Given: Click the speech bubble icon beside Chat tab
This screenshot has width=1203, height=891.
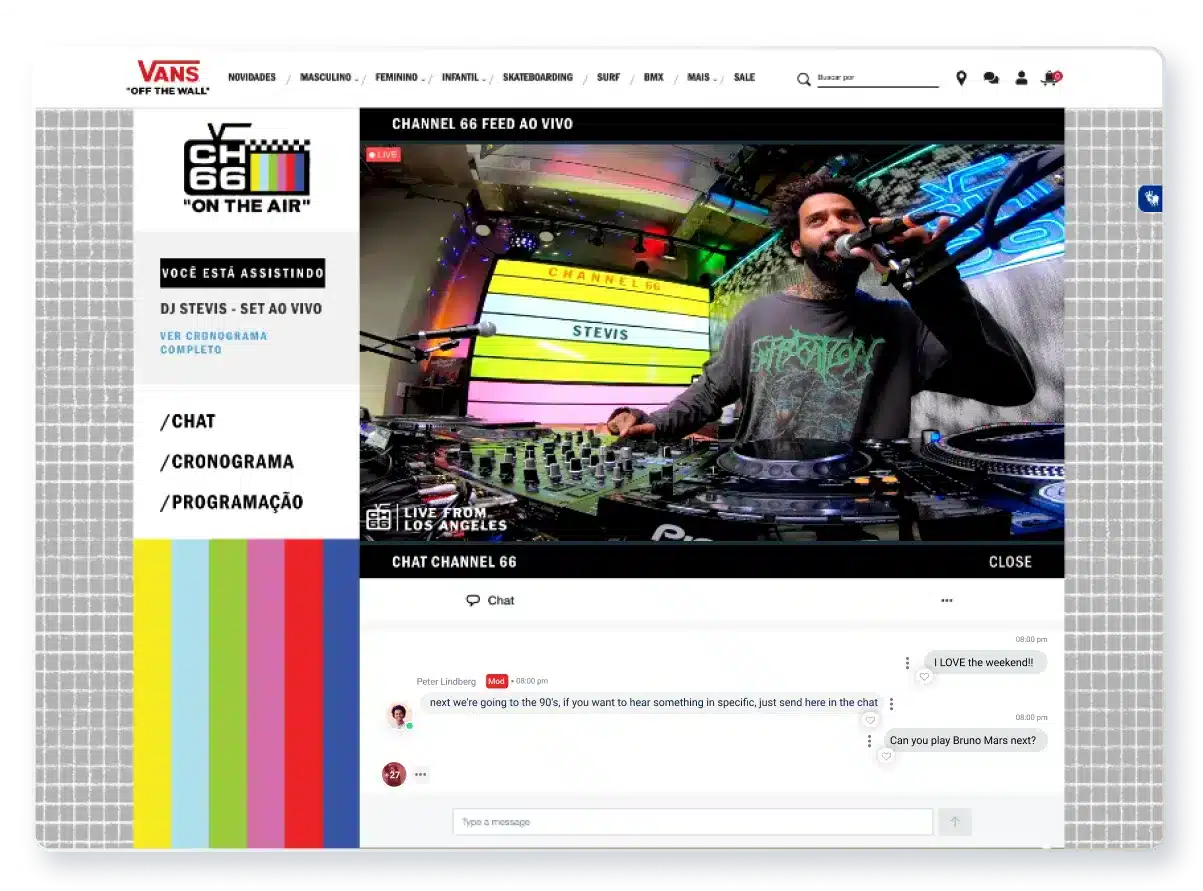Looking at the screenshot, I should point(473,601).
